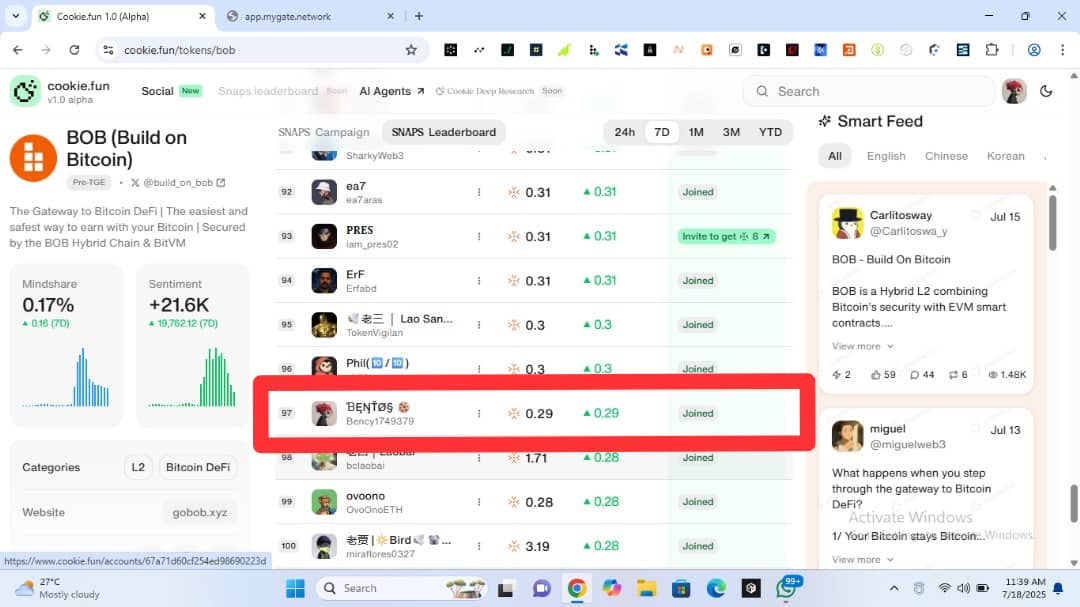Expand View more on miguel post

coord(862,559)
